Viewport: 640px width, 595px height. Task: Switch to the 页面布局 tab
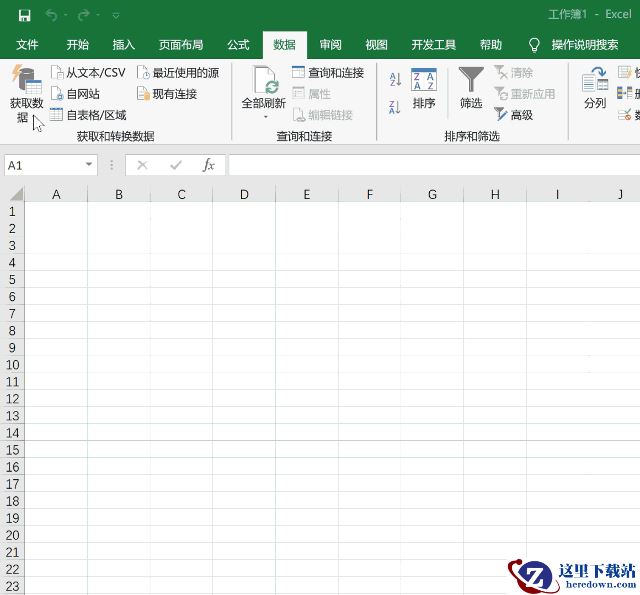[x=181, y=44]
